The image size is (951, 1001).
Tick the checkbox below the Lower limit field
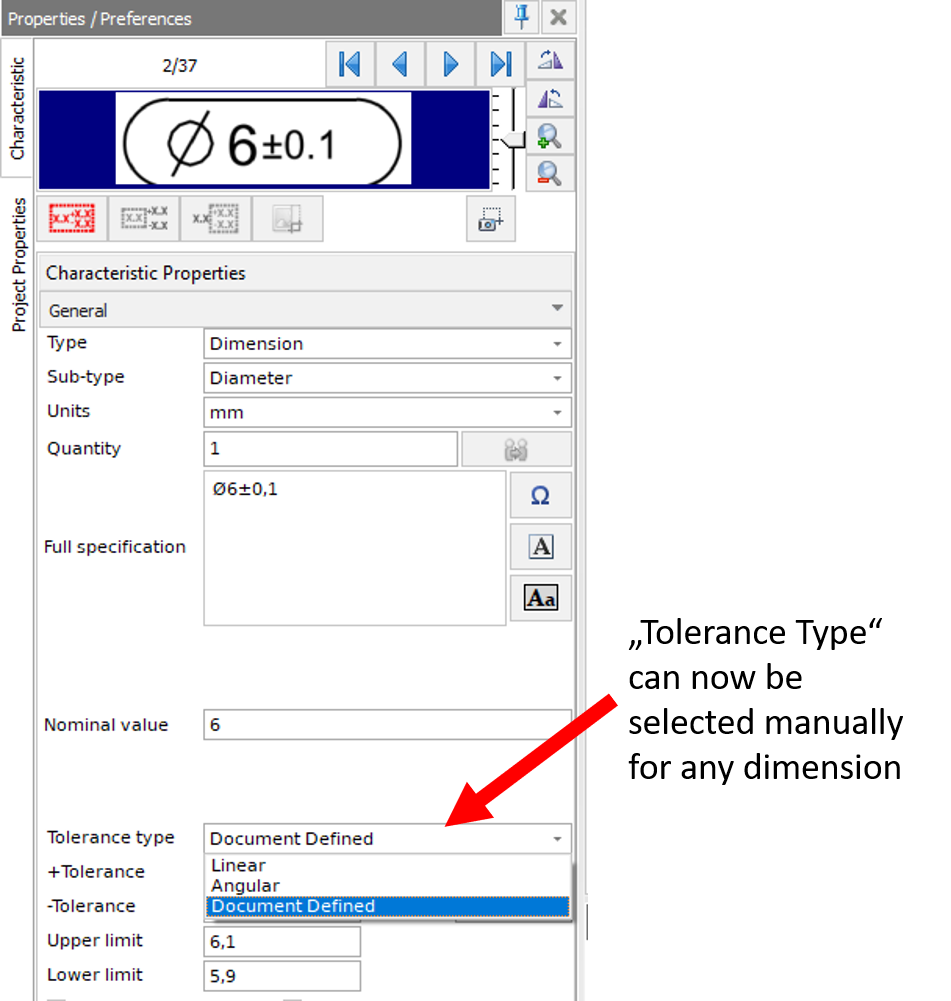[x=58, y=997]
